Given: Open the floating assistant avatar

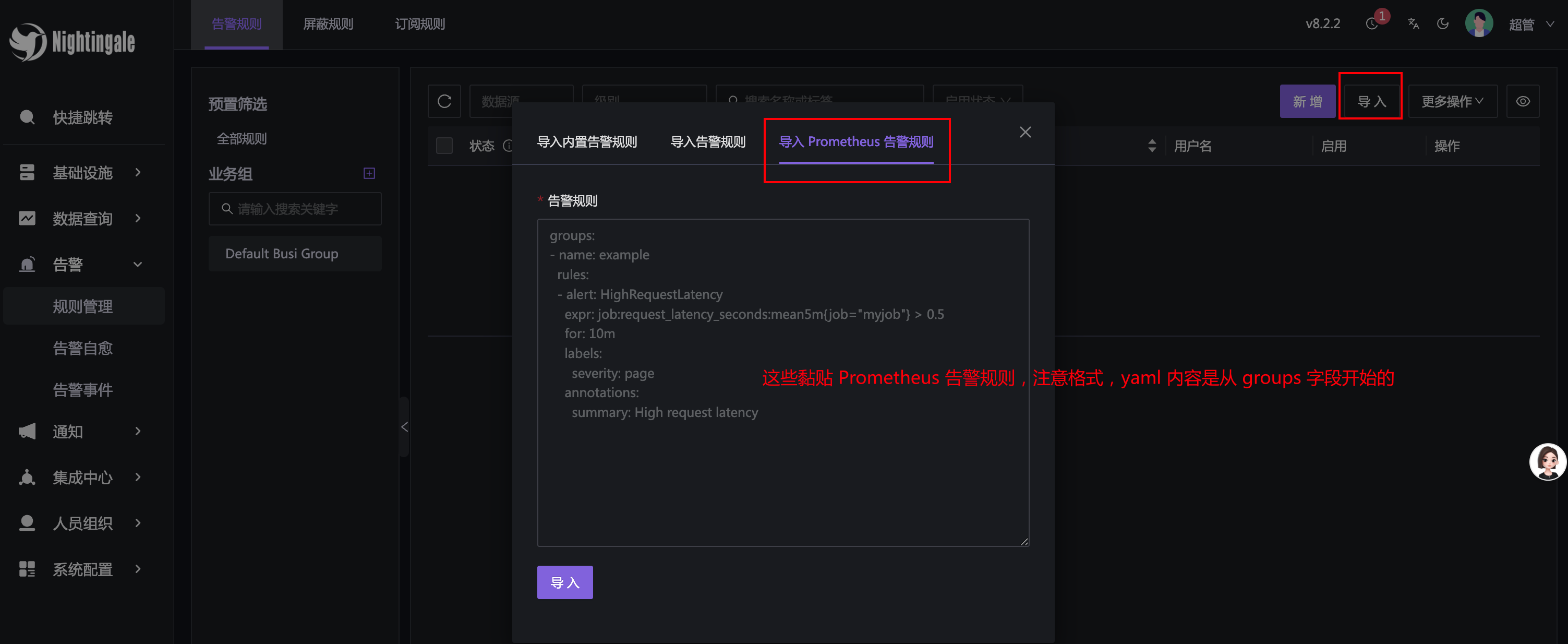Looking at the screenshot, I should click(x=1547, y=461).
